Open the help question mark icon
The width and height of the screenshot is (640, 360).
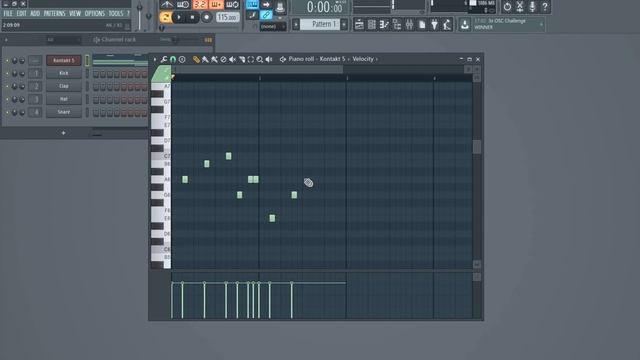(545, 7)
